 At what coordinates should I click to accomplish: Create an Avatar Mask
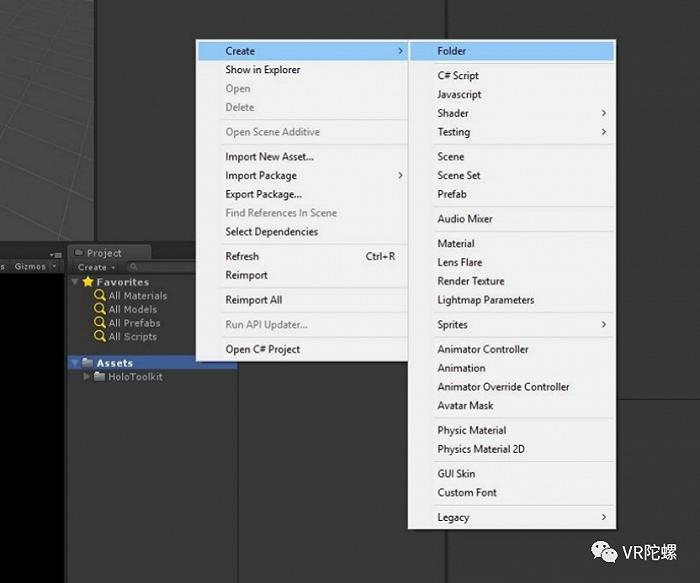pyautogui.click(x=512, y=406)
